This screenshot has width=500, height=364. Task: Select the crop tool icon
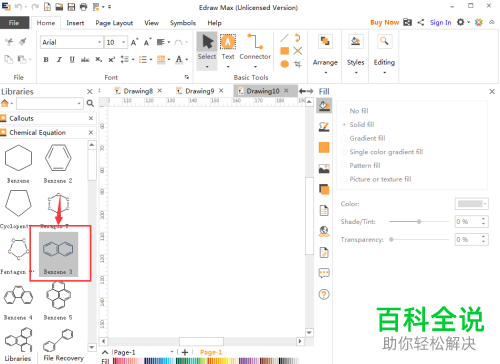coord(298,64)
